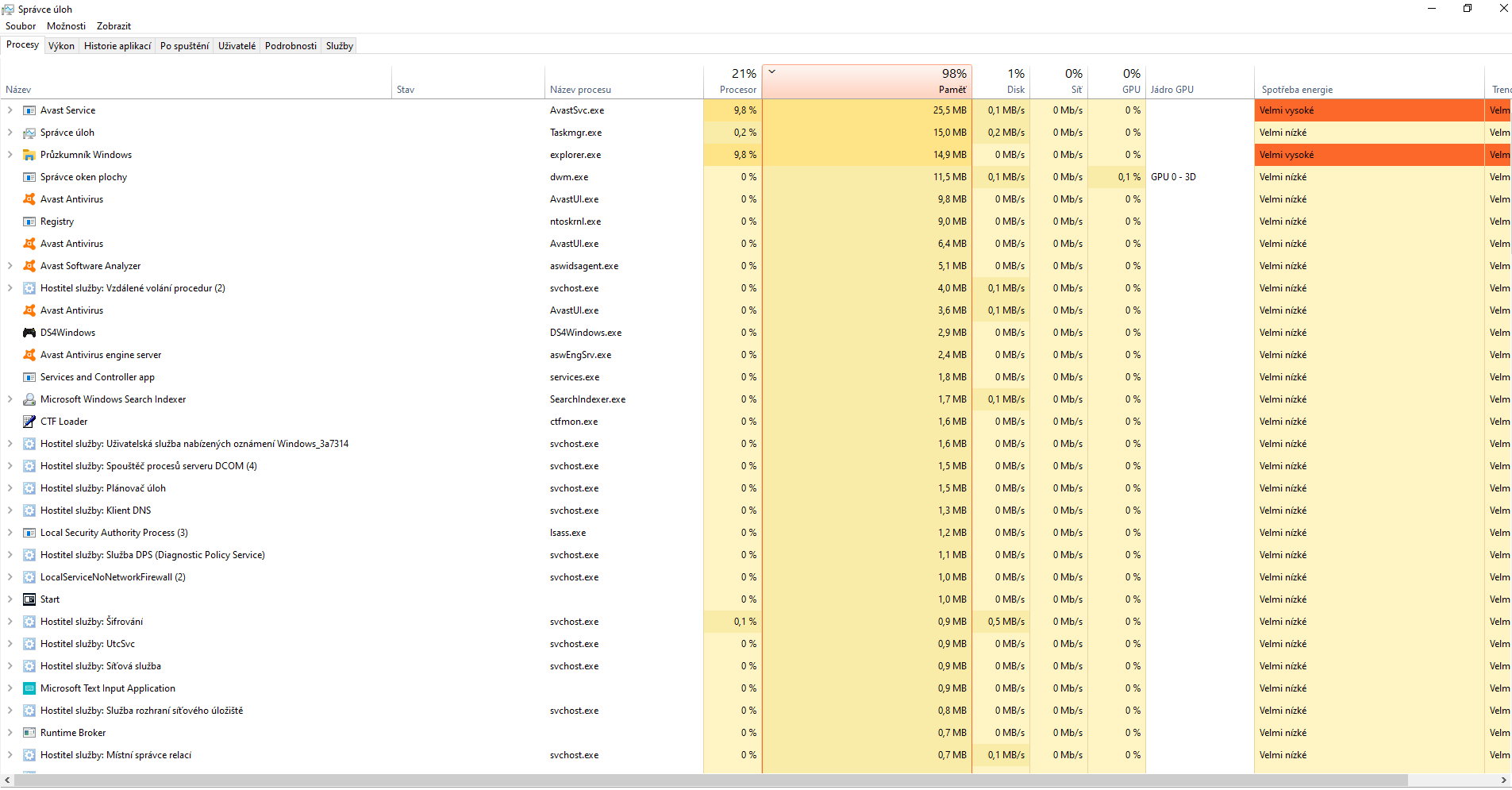Screen dimensions: 1512x790
Task: Click the DS4Windows gamepad icon
Action: coord(29,333)
